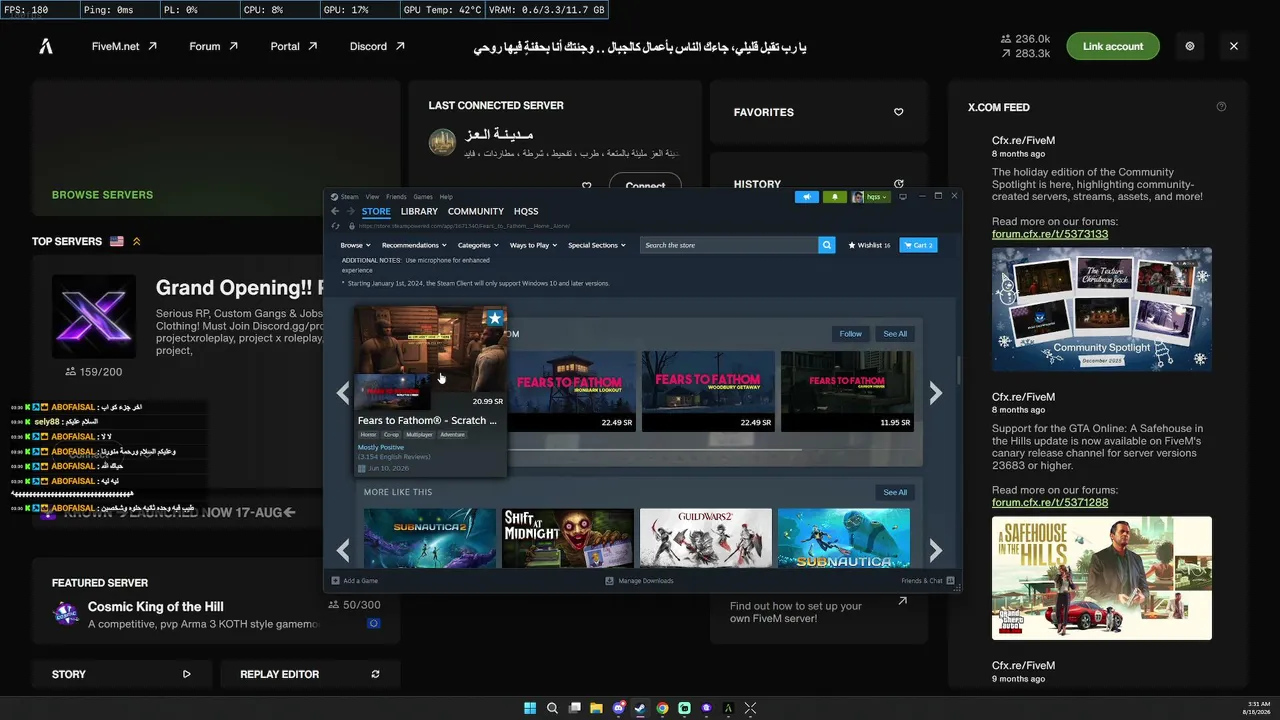This screenshot has height=720, width=1280.
Task: Collapse the Top Servers region chevron
Action: coord(137,241)
